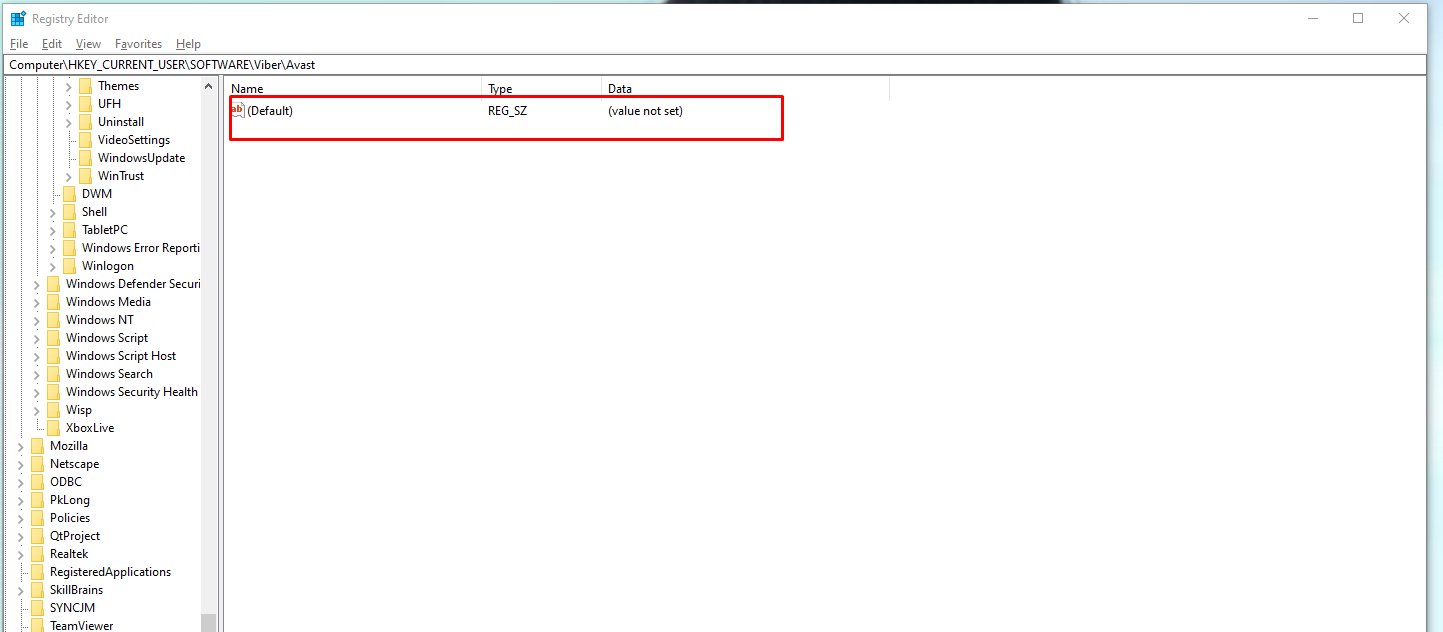Image resolution: width=1443 pixels, height=632 pixels.
Task: Expand the Shell key
Action: point(53,212)
